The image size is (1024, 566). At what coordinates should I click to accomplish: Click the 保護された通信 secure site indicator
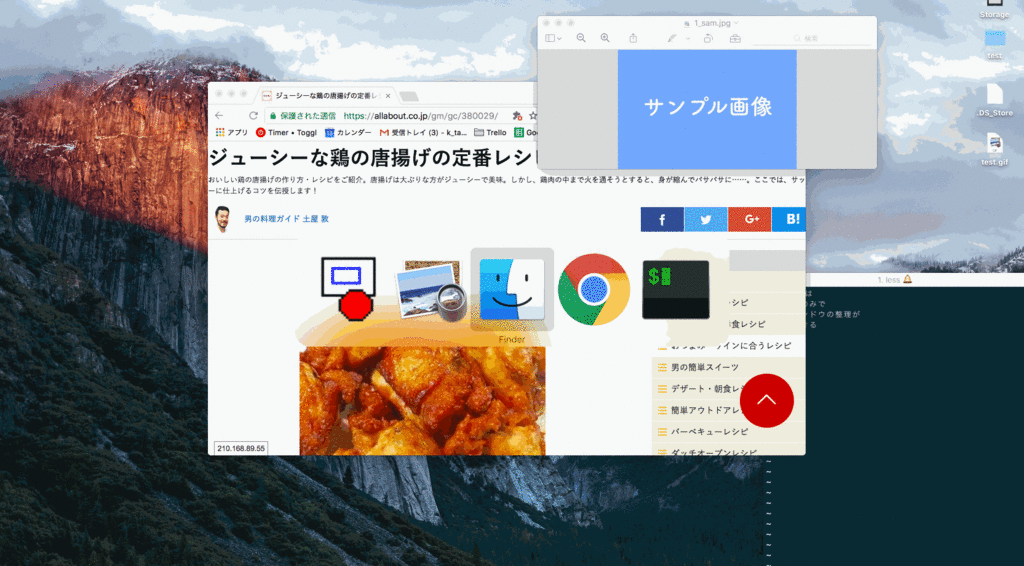click(302, 116)
